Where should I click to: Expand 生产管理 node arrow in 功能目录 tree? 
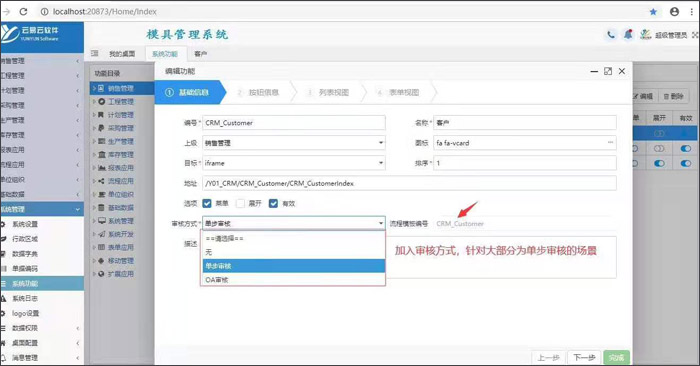tap(94, 141)
